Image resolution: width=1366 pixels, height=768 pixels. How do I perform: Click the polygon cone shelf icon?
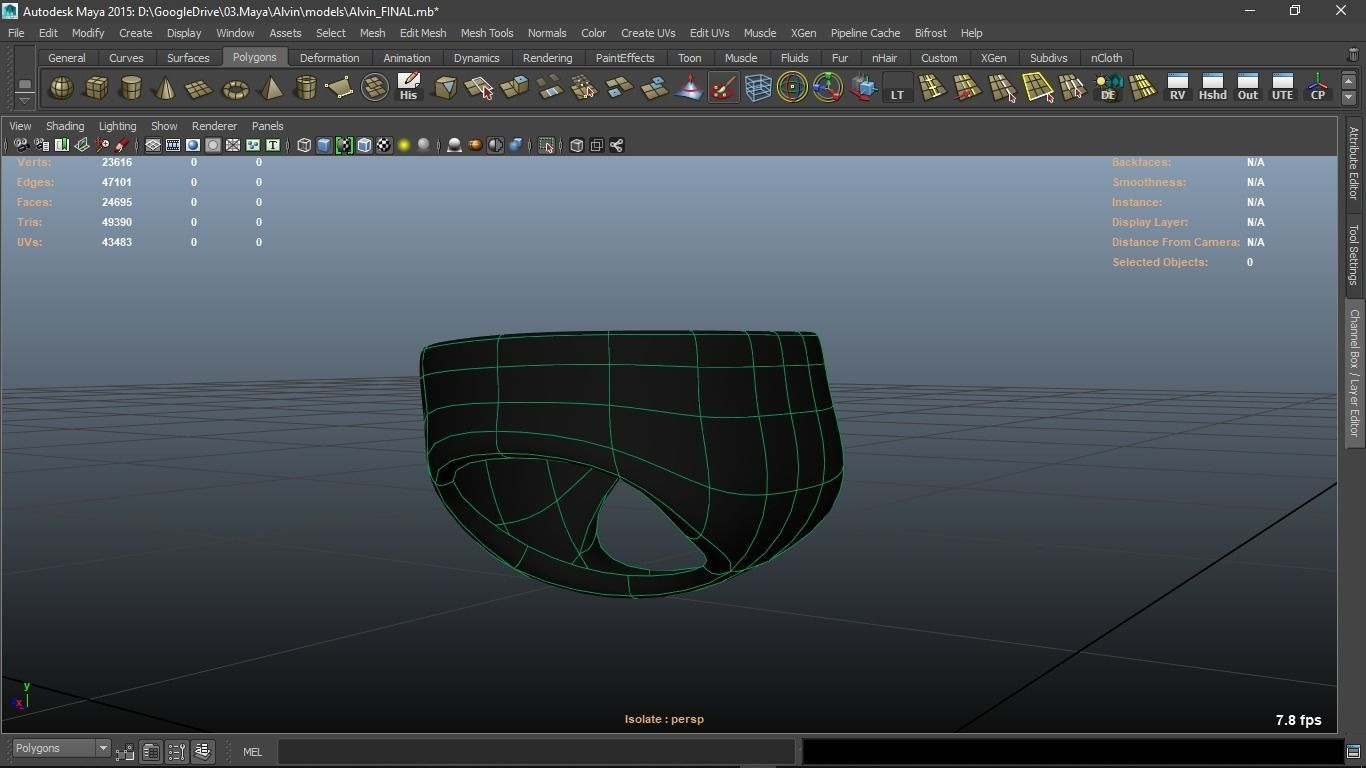click(x=166, y=89)
